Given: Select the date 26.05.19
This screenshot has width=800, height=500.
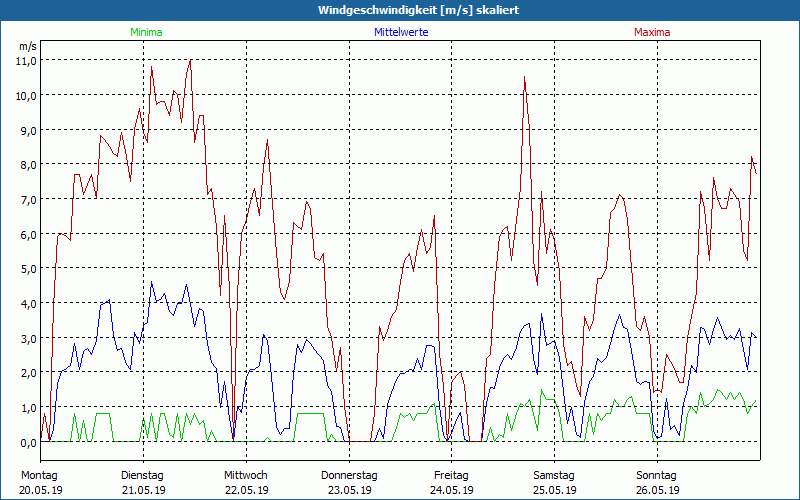Looking at the screenshot, I should coord(657,490).
